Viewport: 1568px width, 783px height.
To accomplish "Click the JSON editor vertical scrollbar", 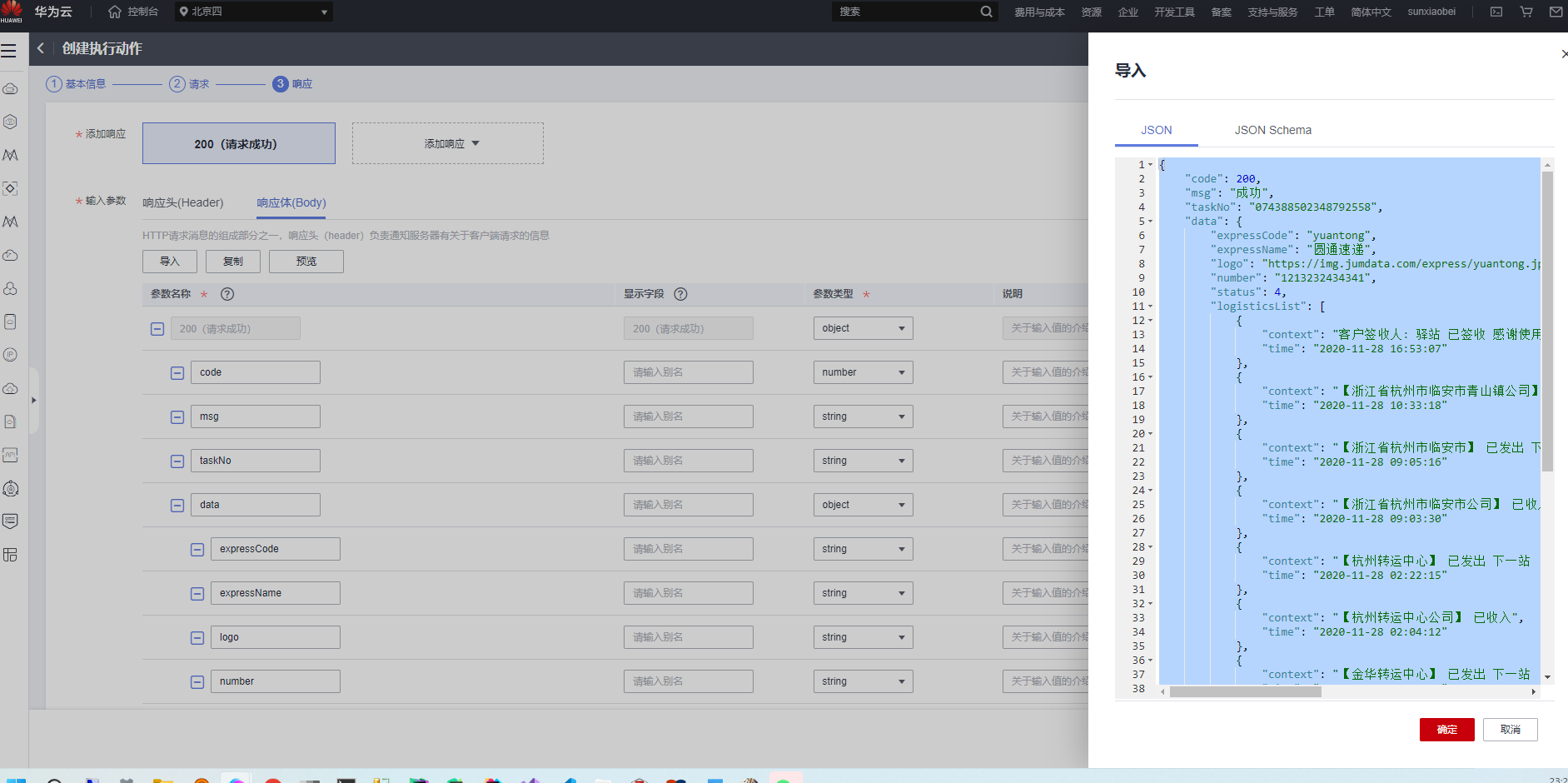I will (x=1547, y=321).
